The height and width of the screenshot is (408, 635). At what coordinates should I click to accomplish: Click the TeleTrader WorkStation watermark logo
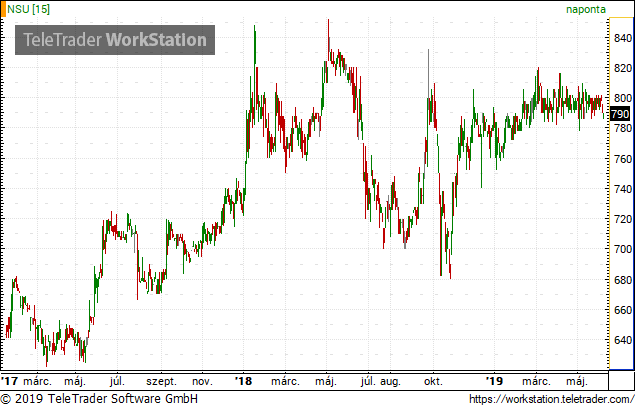114,40
